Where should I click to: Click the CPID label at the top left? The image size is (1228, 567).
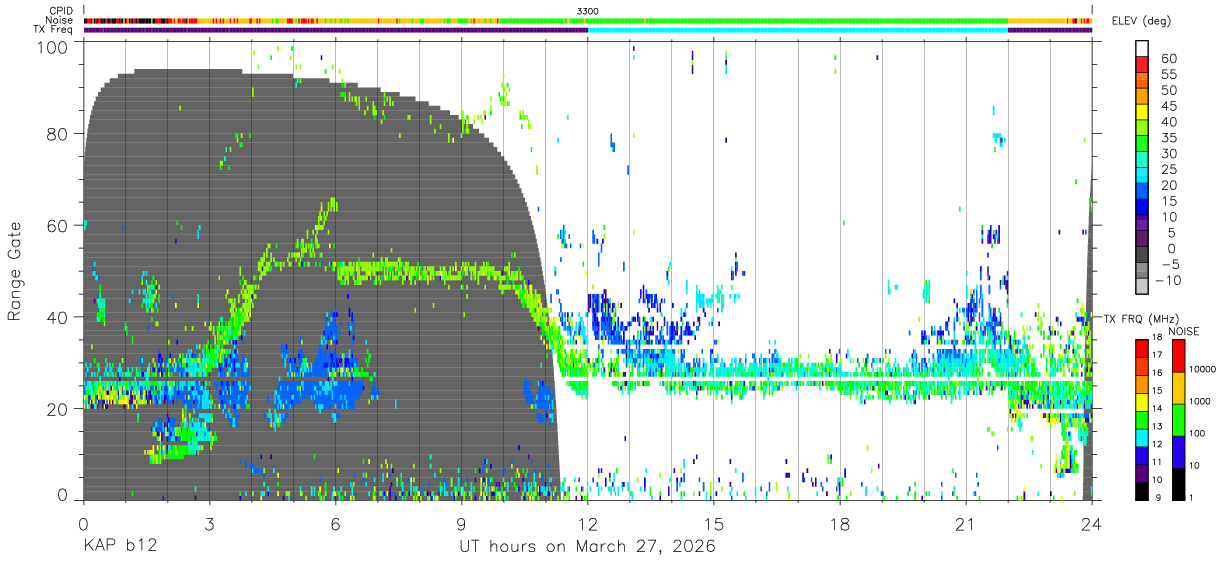pos(60,11)
